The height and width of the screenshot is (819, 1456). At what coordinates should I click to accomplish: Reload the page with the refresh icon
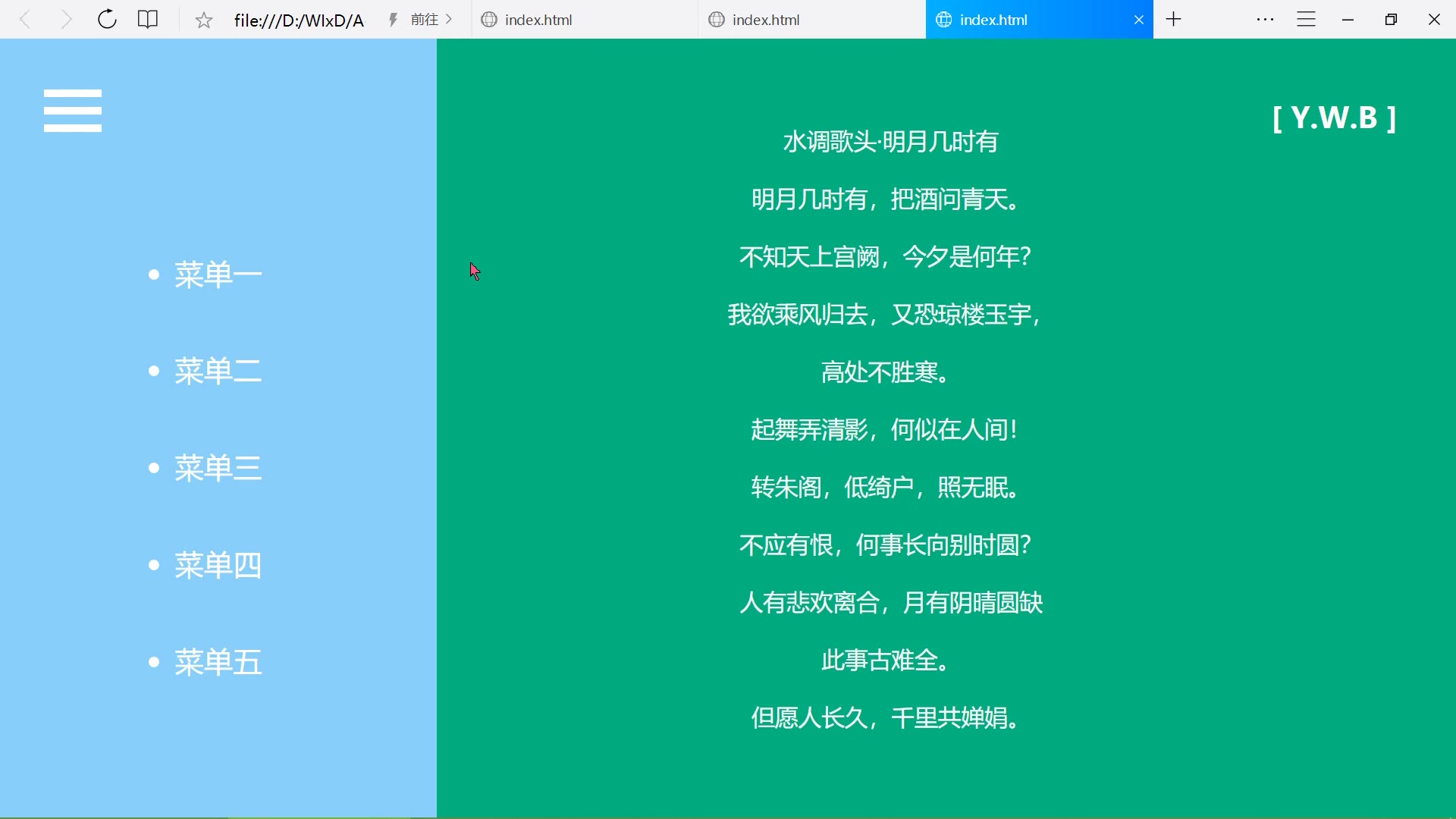pyautogui.click(x=107, y=20)
